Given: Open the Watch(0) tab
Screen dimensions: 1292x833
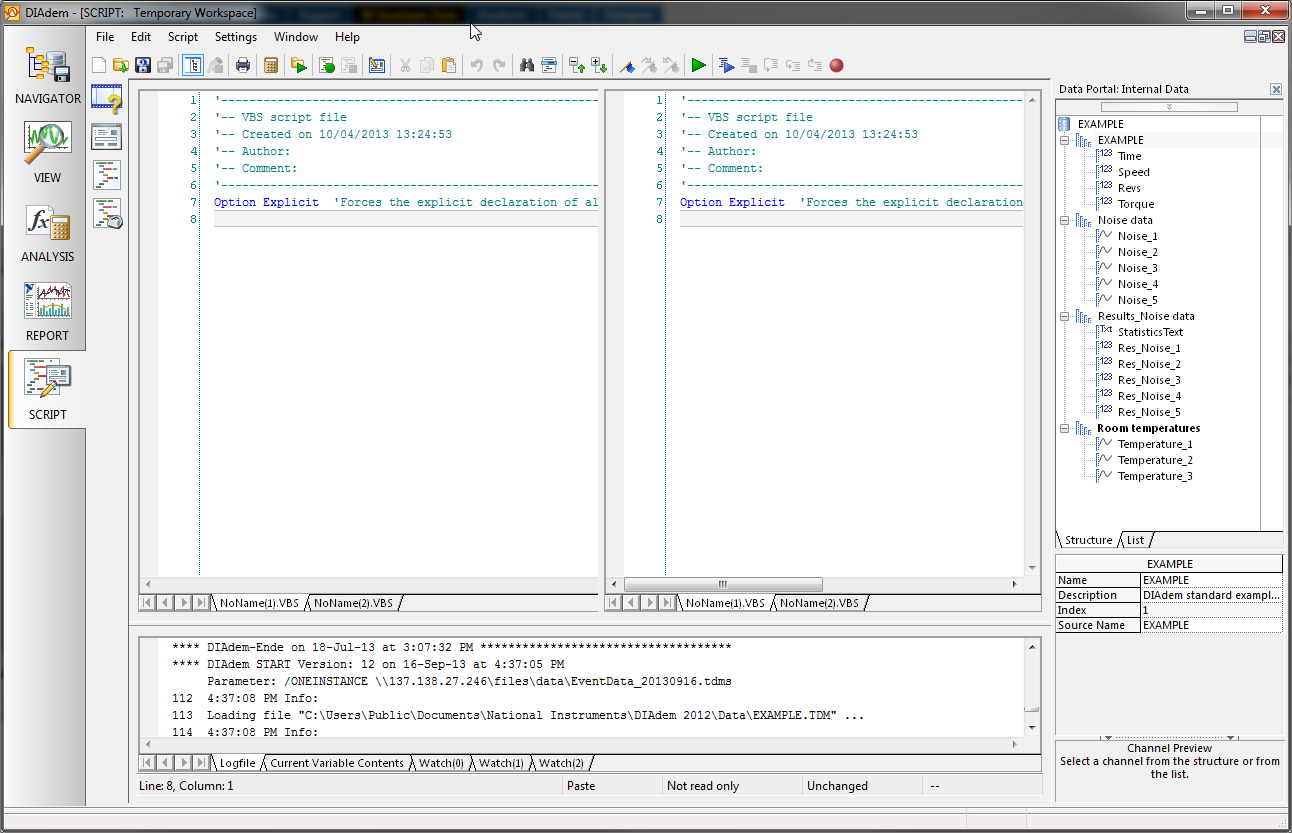Looking at the screenshot, I should (x=441, y=763).
